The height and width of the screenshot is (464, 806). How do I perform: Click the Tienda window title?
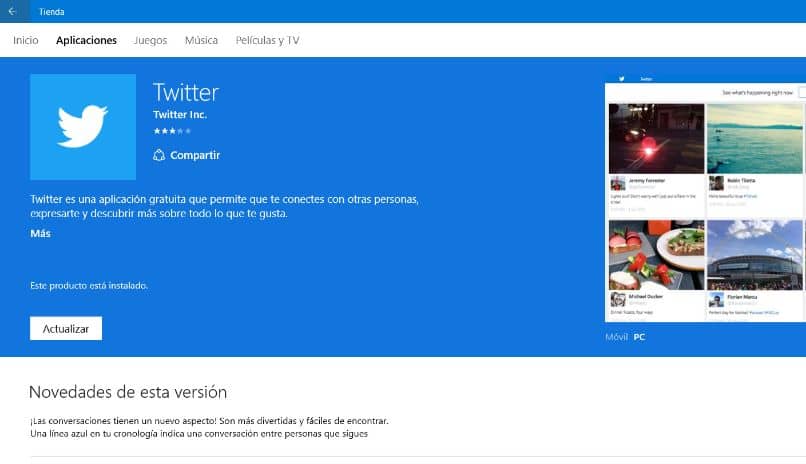[51, 11]
